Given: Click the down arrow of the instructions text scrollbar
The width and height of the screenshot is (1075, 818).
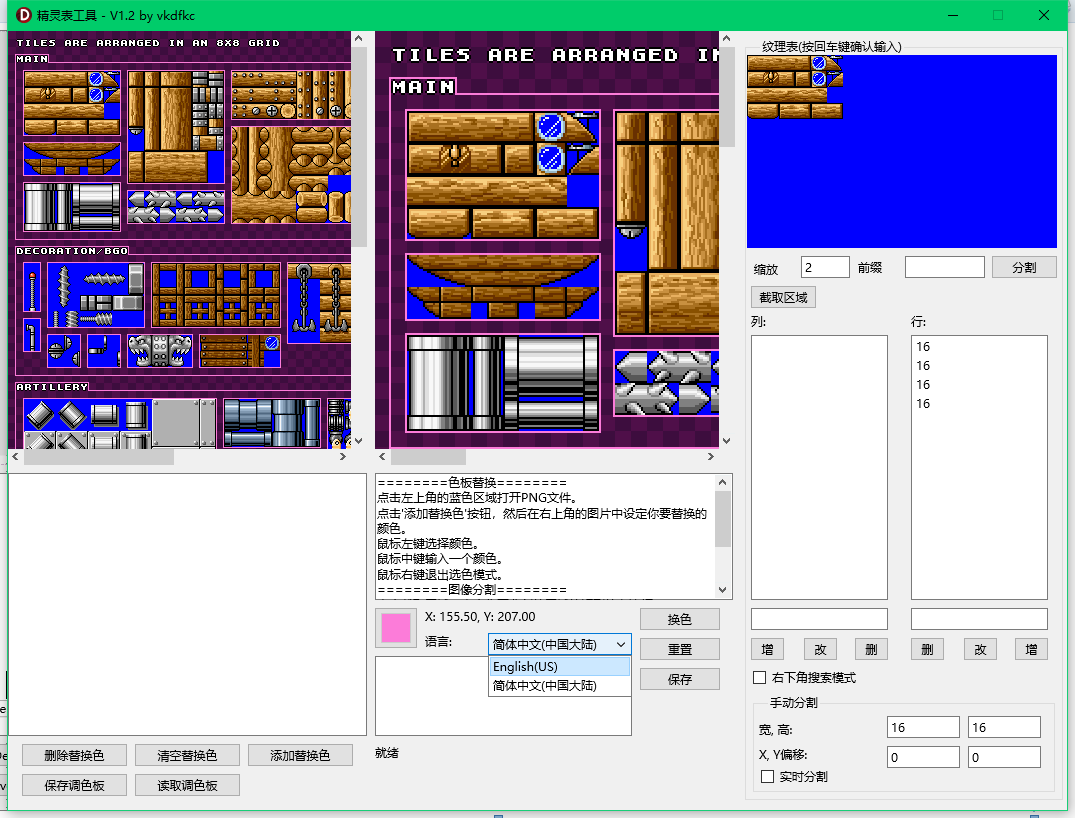Looking at the screenshot, I should pyautogui.click(x=723, y=590).
